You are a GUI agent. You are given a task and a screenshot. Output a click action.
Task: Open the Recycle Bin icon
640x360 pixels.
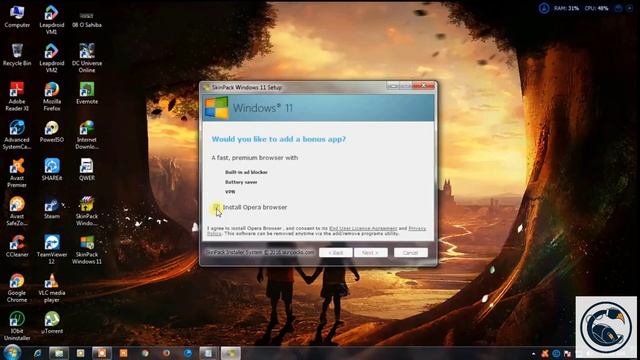point(17,55)
